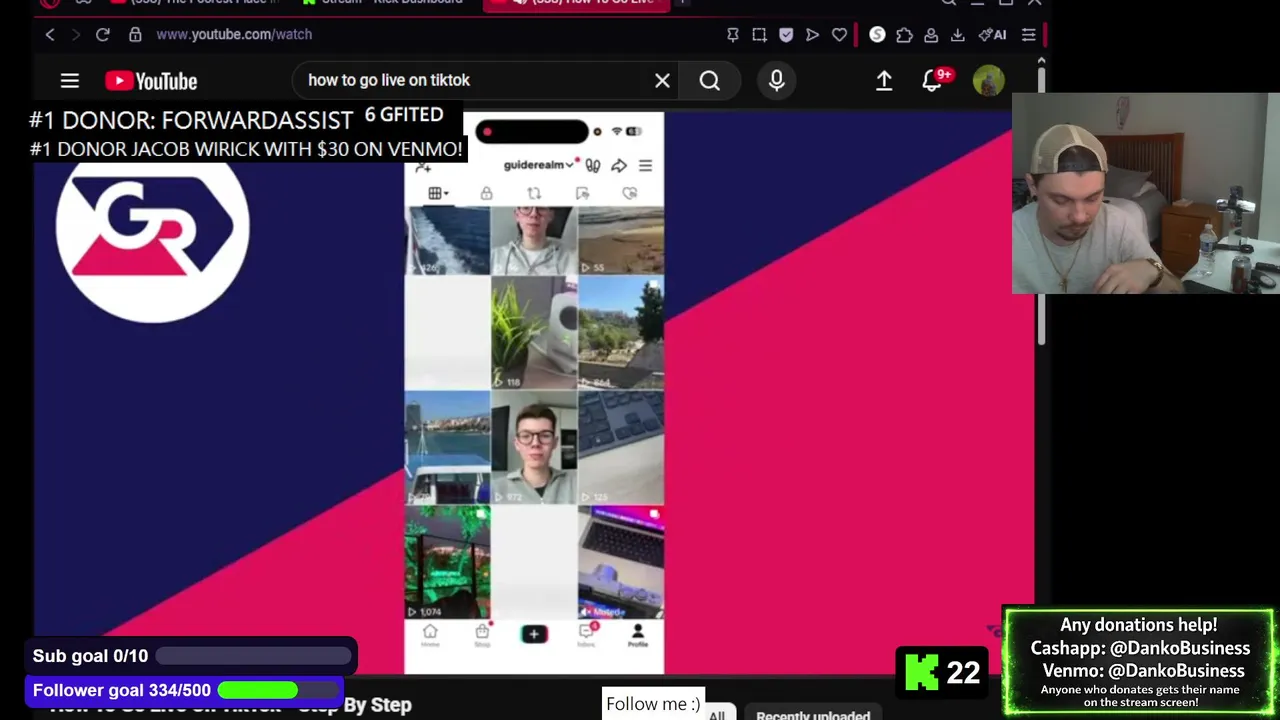The image size is (1280, 720).
Task: Clear the search query with the X
Action: click(662, 80)
